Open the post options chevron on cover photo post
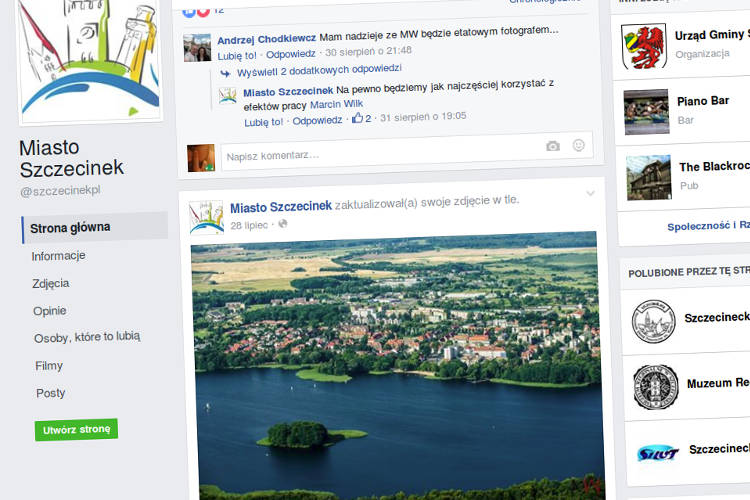This screenshot has width=750, height=500. point(590,193)
